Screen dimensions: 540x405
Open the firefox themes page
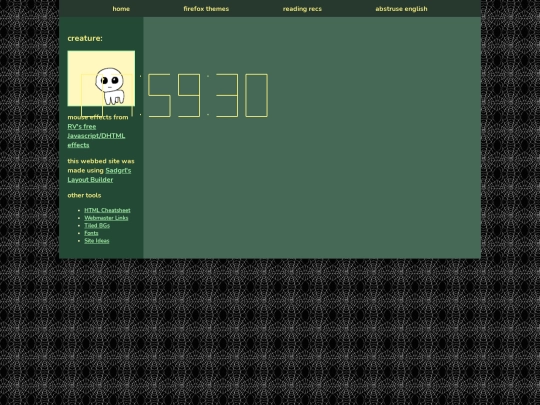tap(206, 9)
